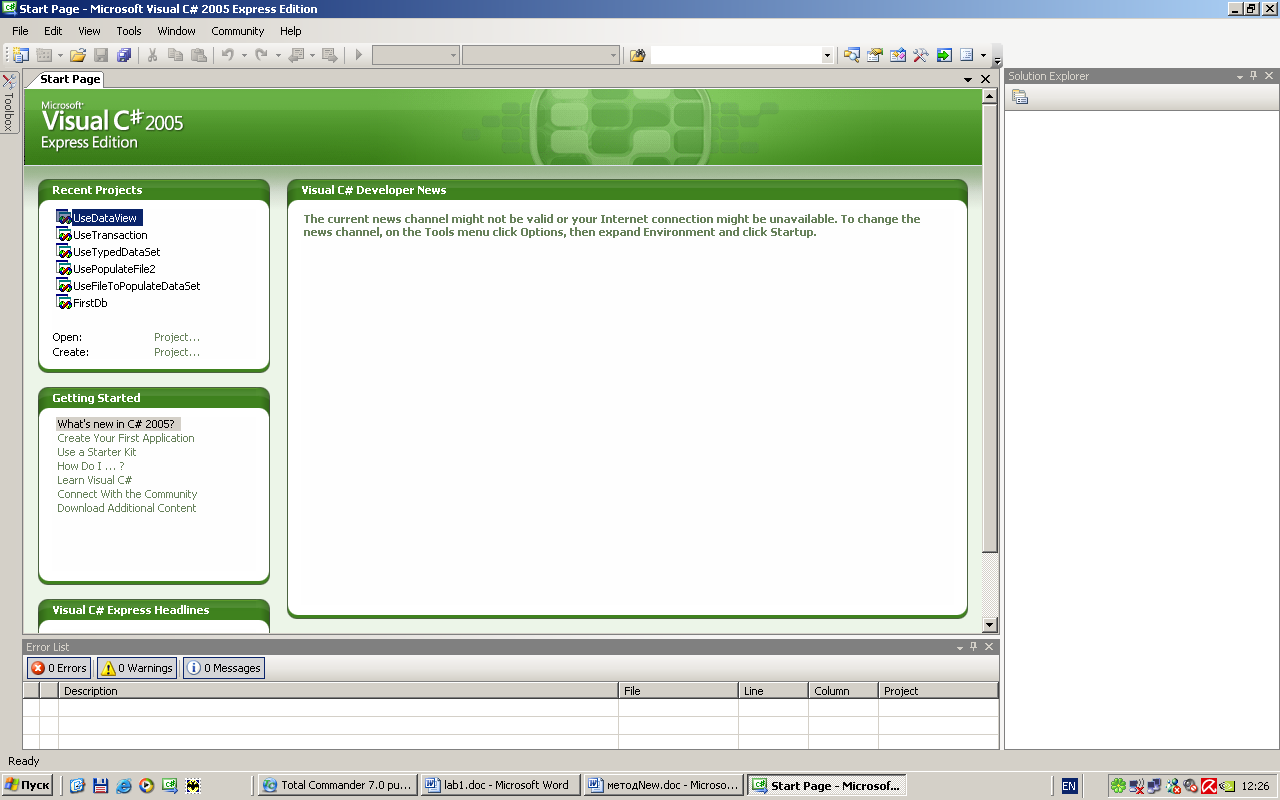Image resolution: width=1280 pixels, height=800 pixels.
Task: Open the Solution Platforms combo box
Action: click(x=541, y=56)
